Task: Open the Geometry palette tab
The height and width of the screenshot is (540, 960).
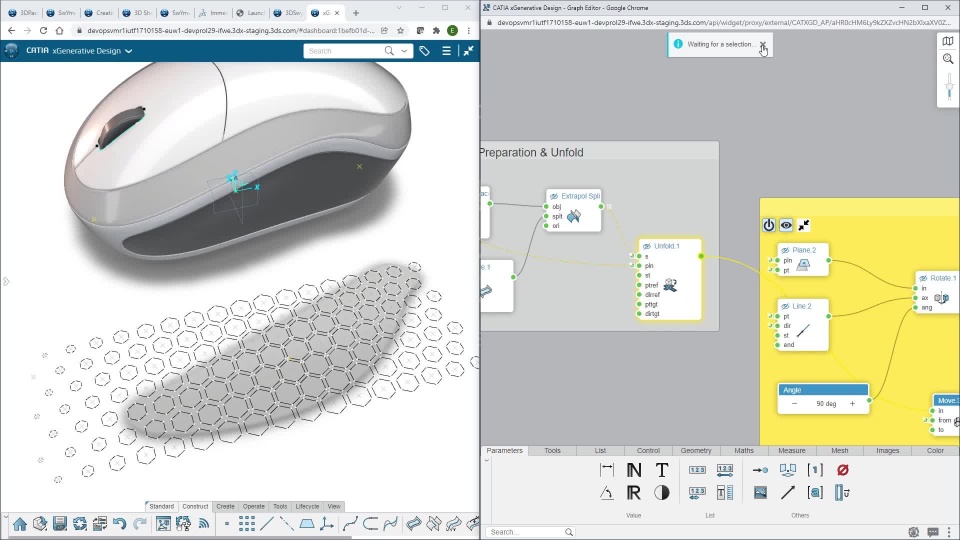Action: [x=696, y=451]
